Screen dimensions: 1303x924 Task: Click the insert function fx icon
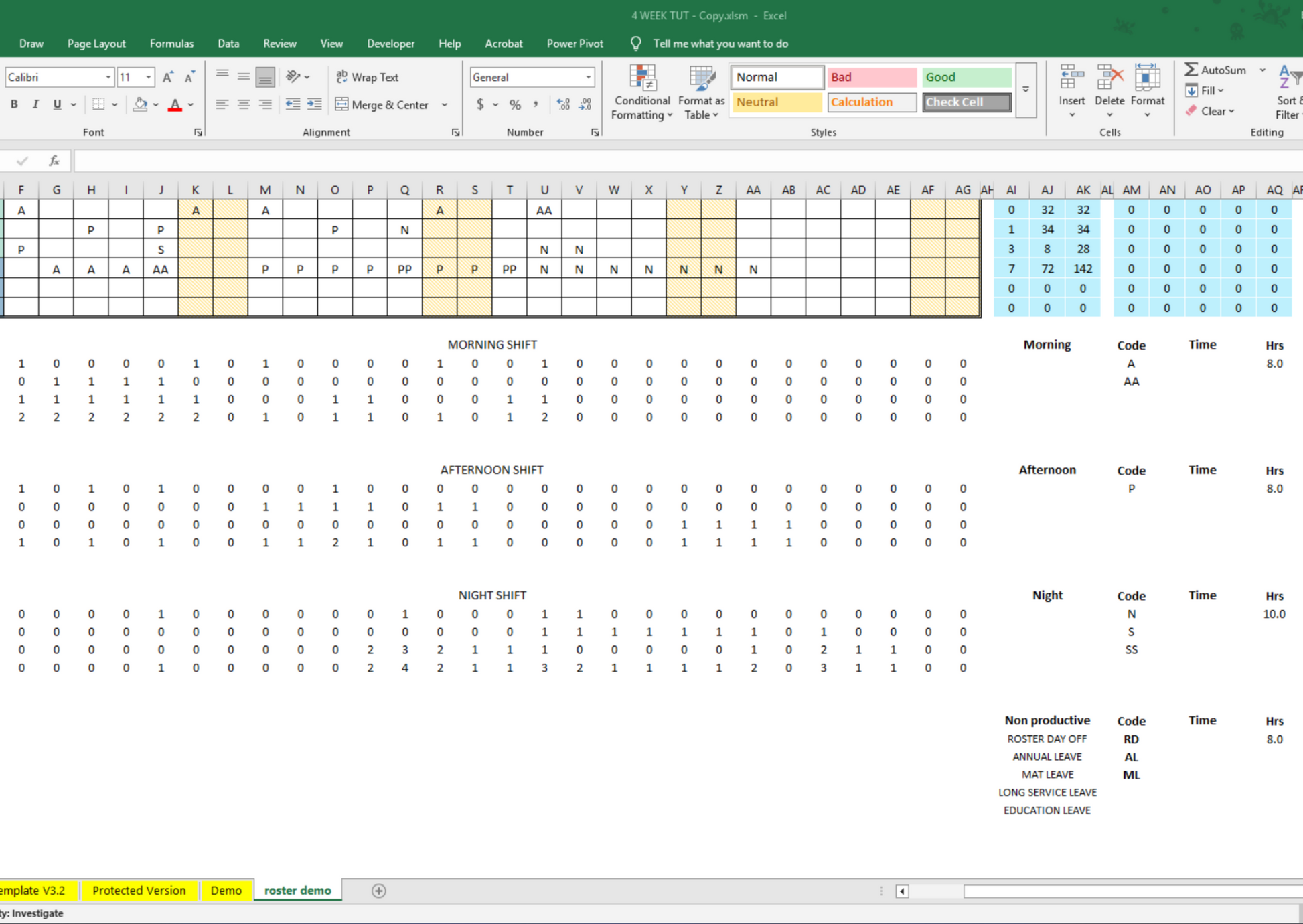[54, 161]
